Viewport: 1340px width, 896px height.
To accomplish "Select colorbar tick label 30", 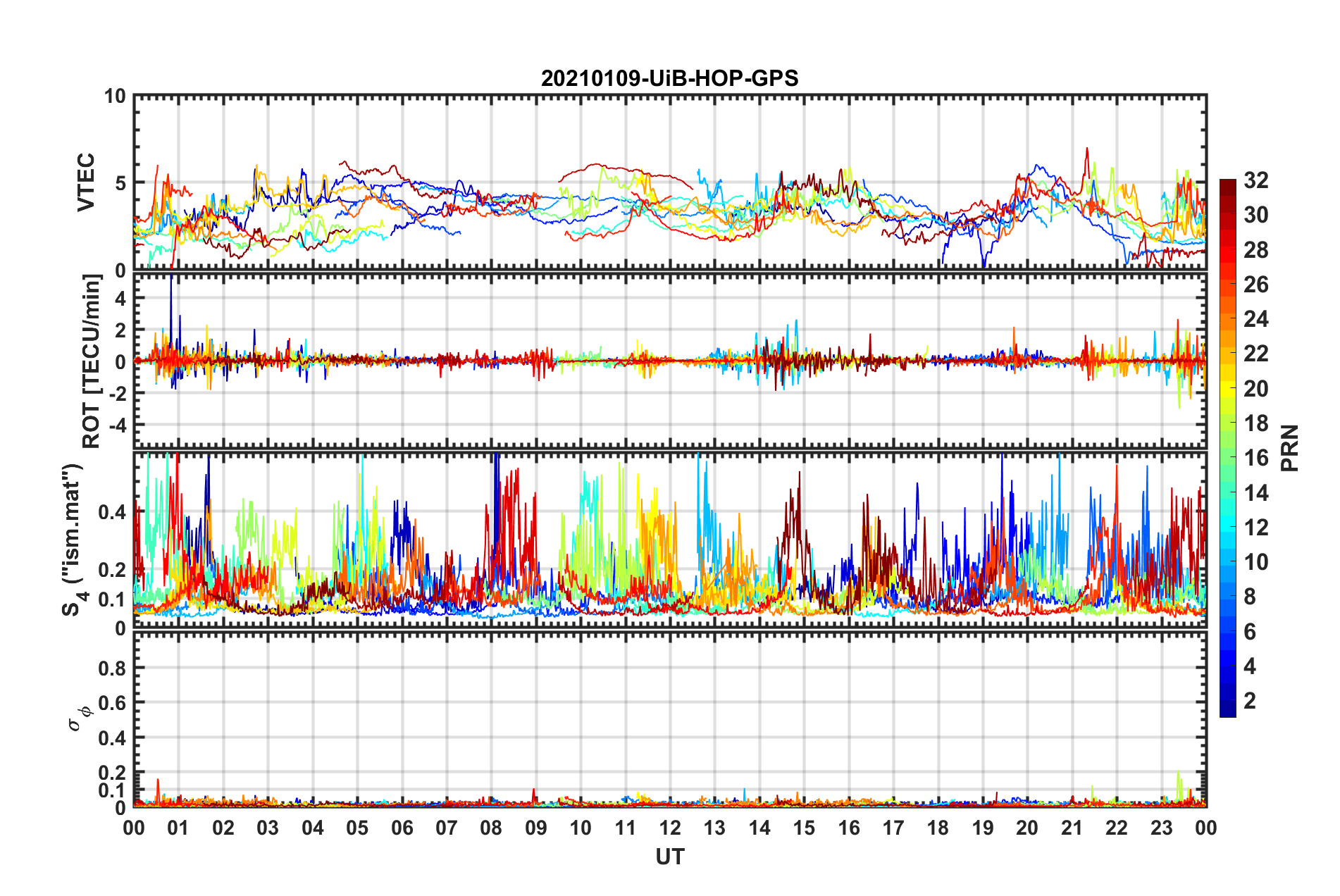I will pyautogui.click(x=1256, y=215).
